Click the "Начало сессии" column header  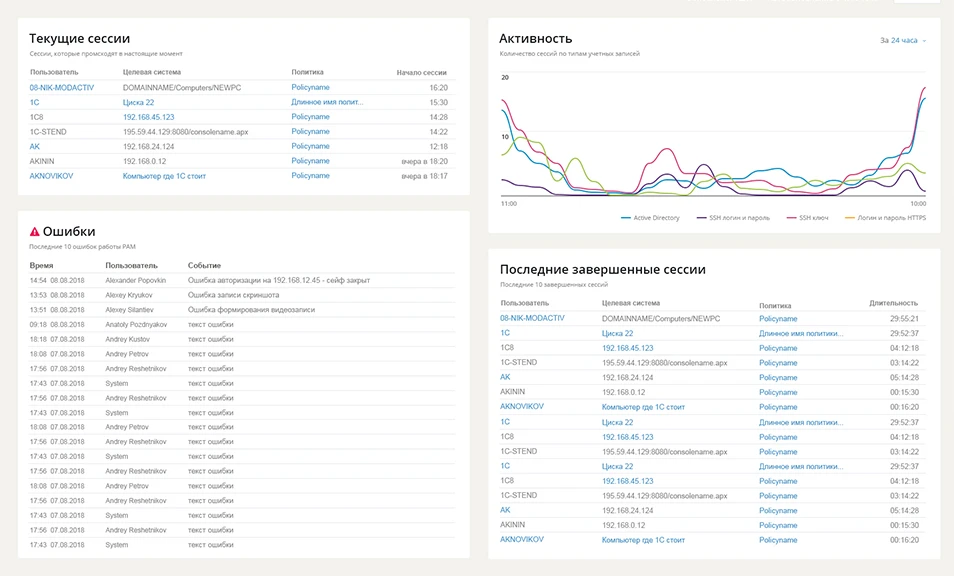422,72
